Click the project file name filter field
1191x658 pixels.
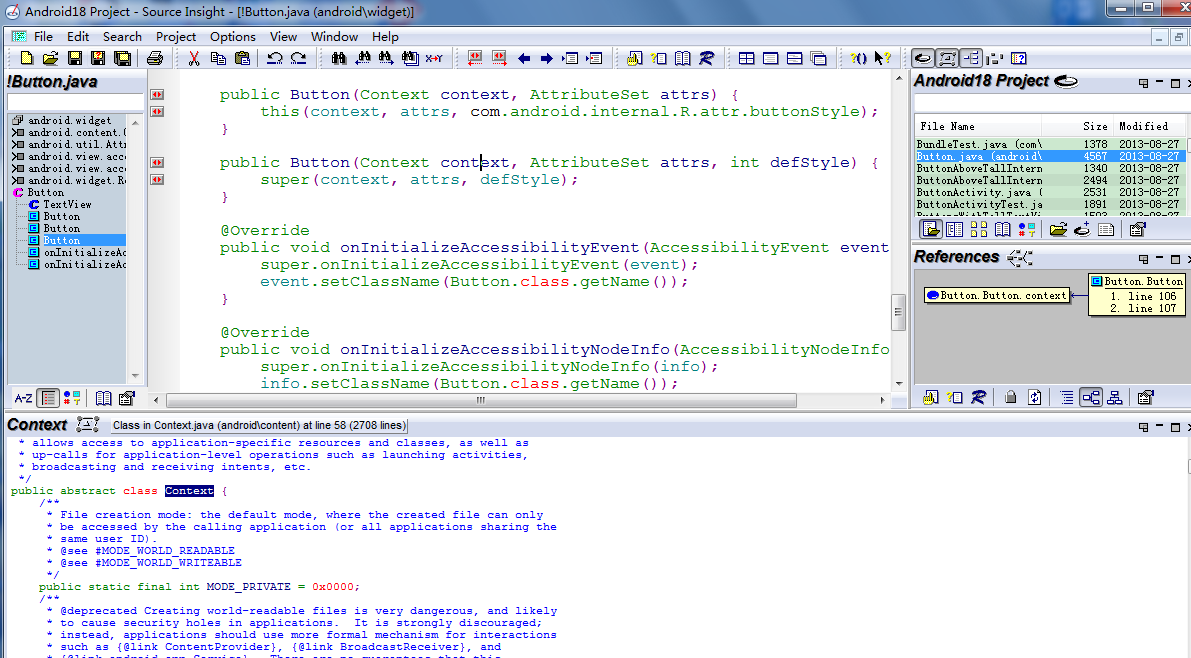(1051, 104)
